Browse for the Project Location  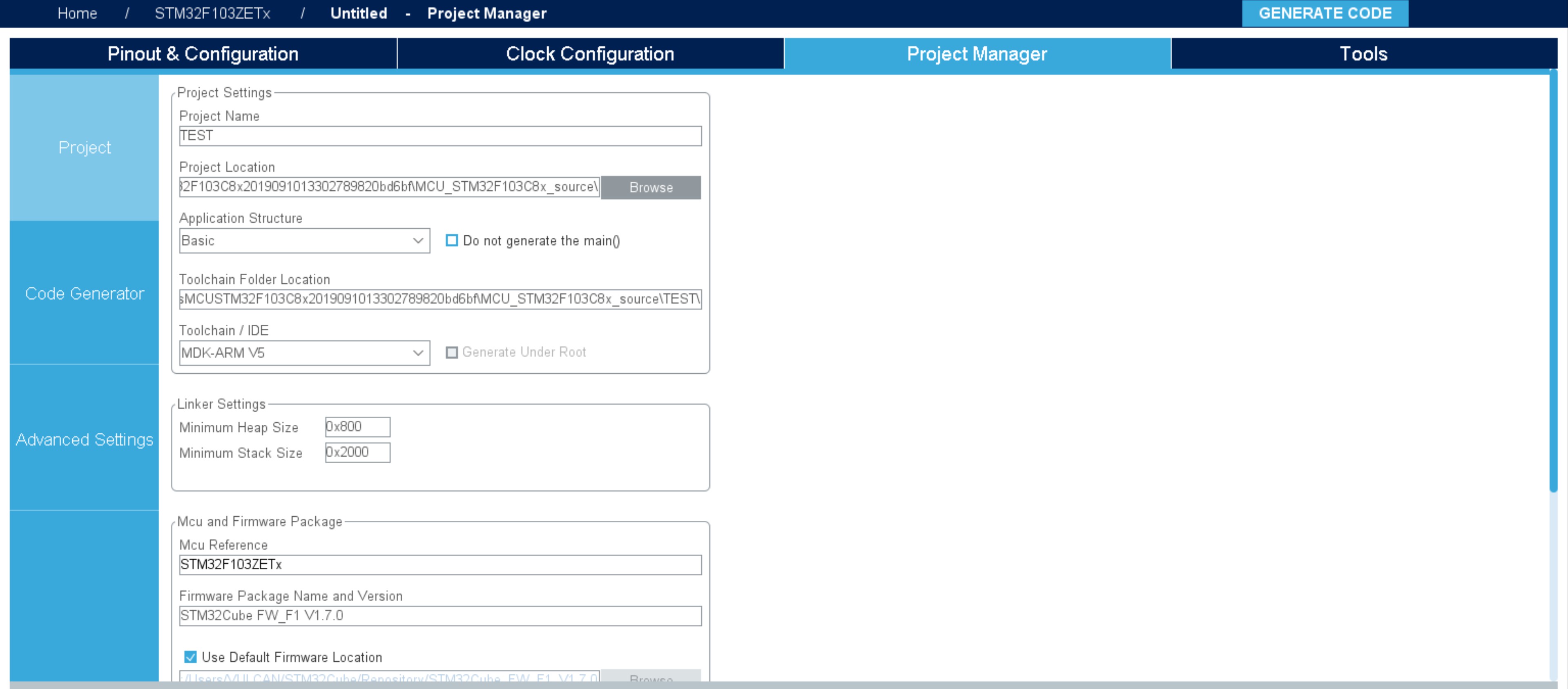pos(651,187)
